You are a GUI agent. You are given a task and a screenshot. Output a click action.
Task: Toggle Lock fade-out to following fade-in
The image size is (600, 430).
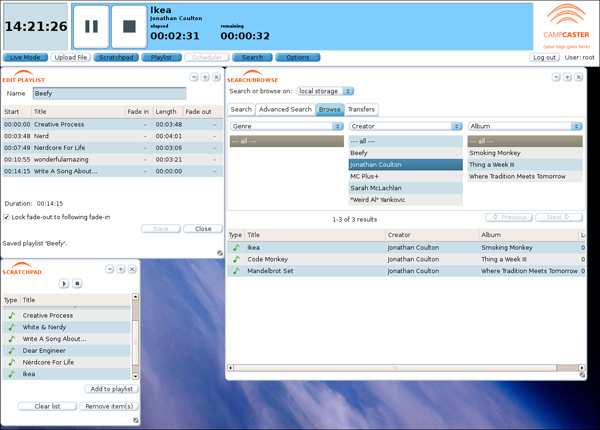7,217
